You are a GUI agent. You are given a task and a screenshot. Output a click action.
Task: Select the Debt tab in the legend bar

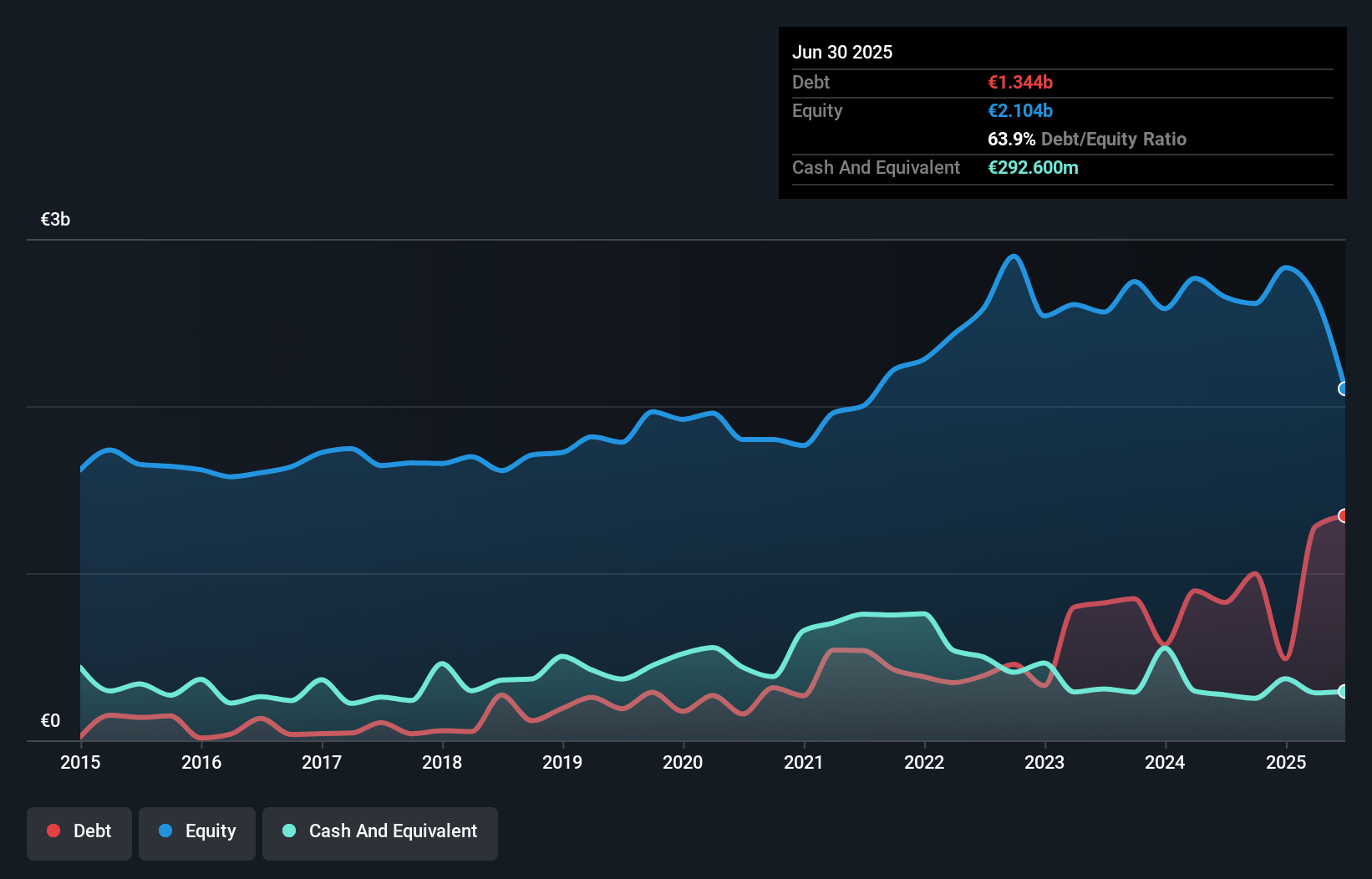79,832
